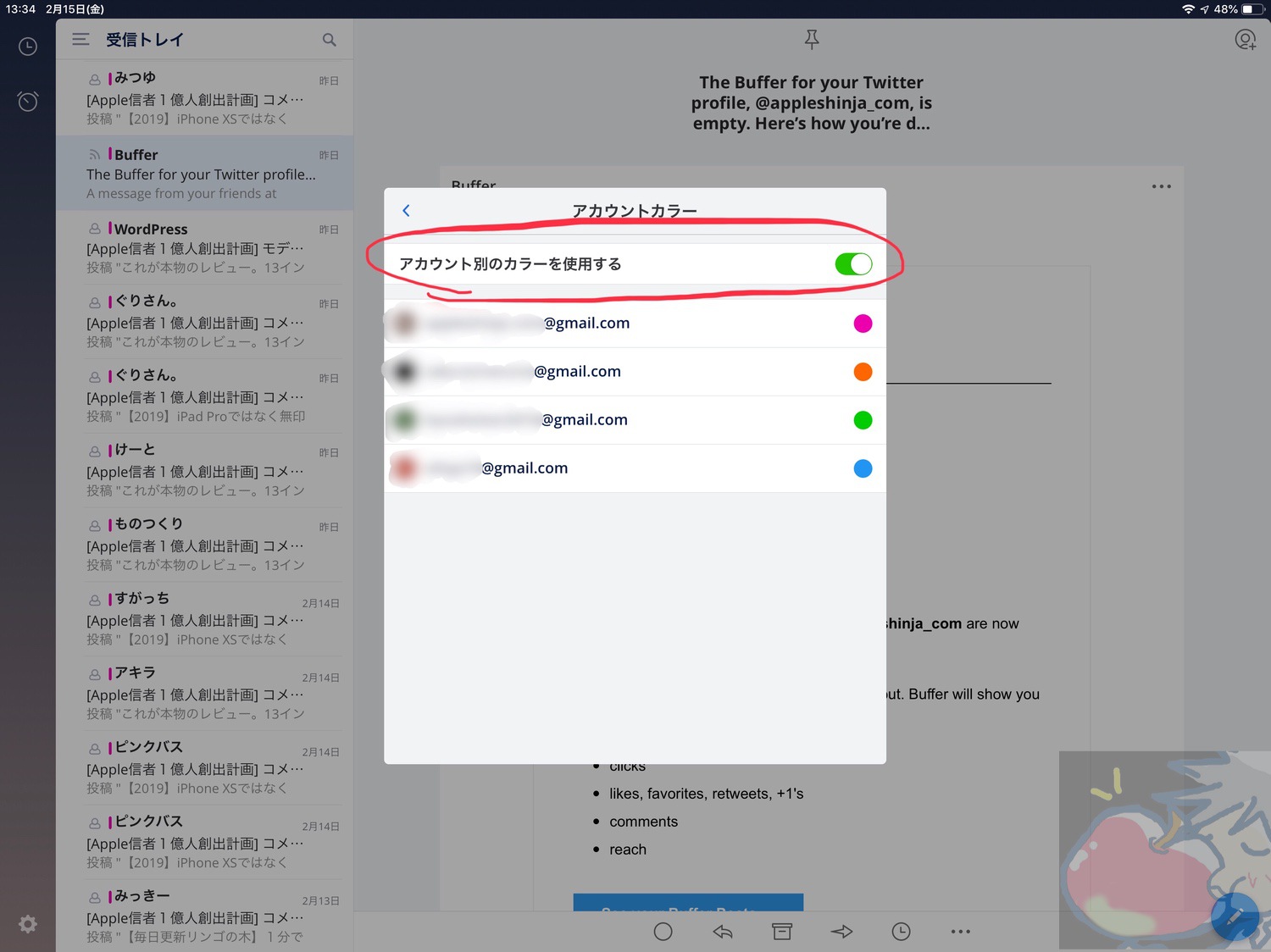1271x952 pixels.
Task: Pick the green account color dot
Action: (x=863, y=420)
